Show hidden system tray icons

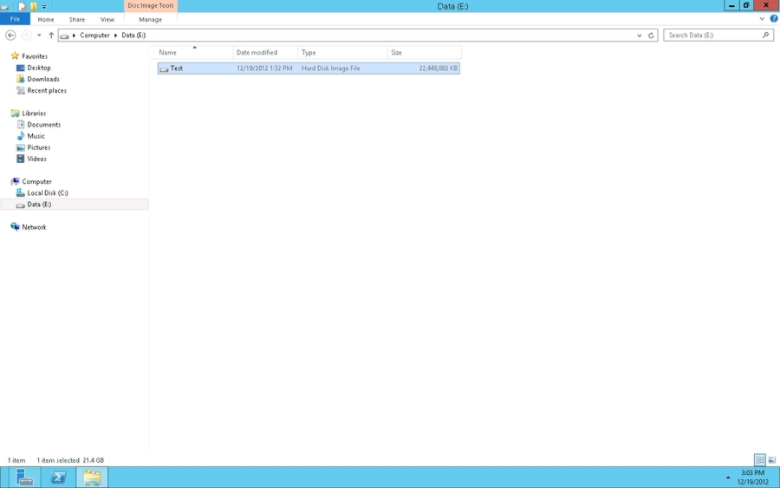click(728, 478)
